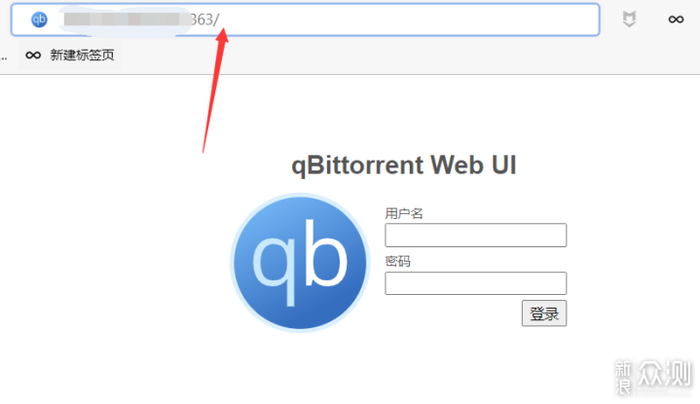Click the 363/ port text in the URL

[205, 20]
